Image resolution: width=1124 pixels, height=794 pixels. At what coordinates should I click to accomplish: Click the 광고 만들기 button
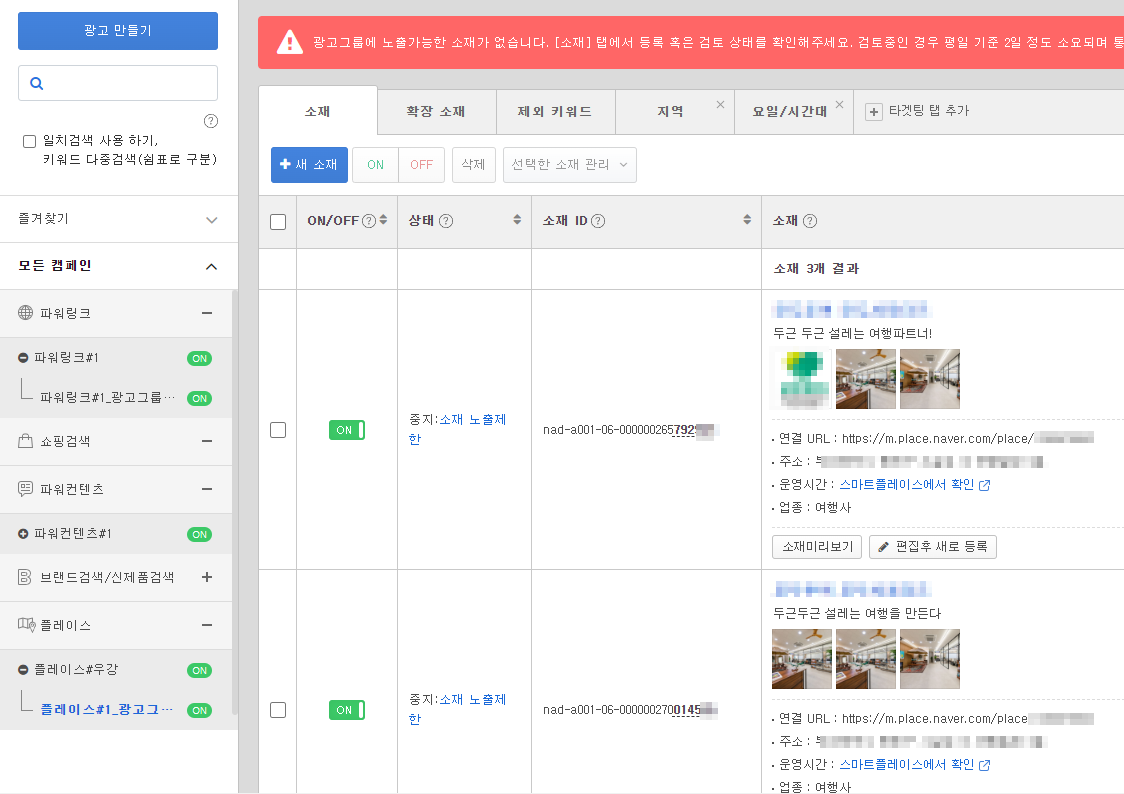coord(118,31)
